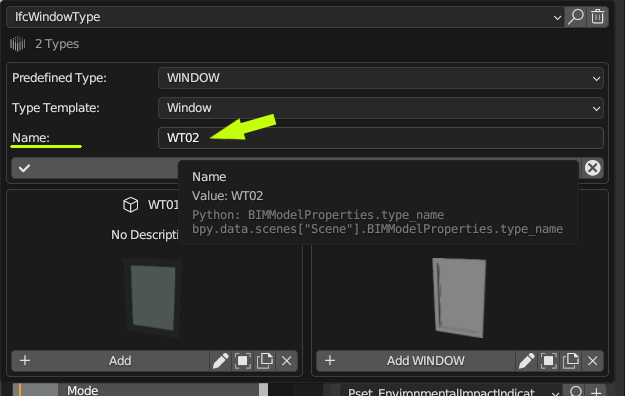This screenshot has height=396, width=625.
Task: Open the Pset_EnvironmentalImpactIndicat dropdown
Action: (451, 391)
